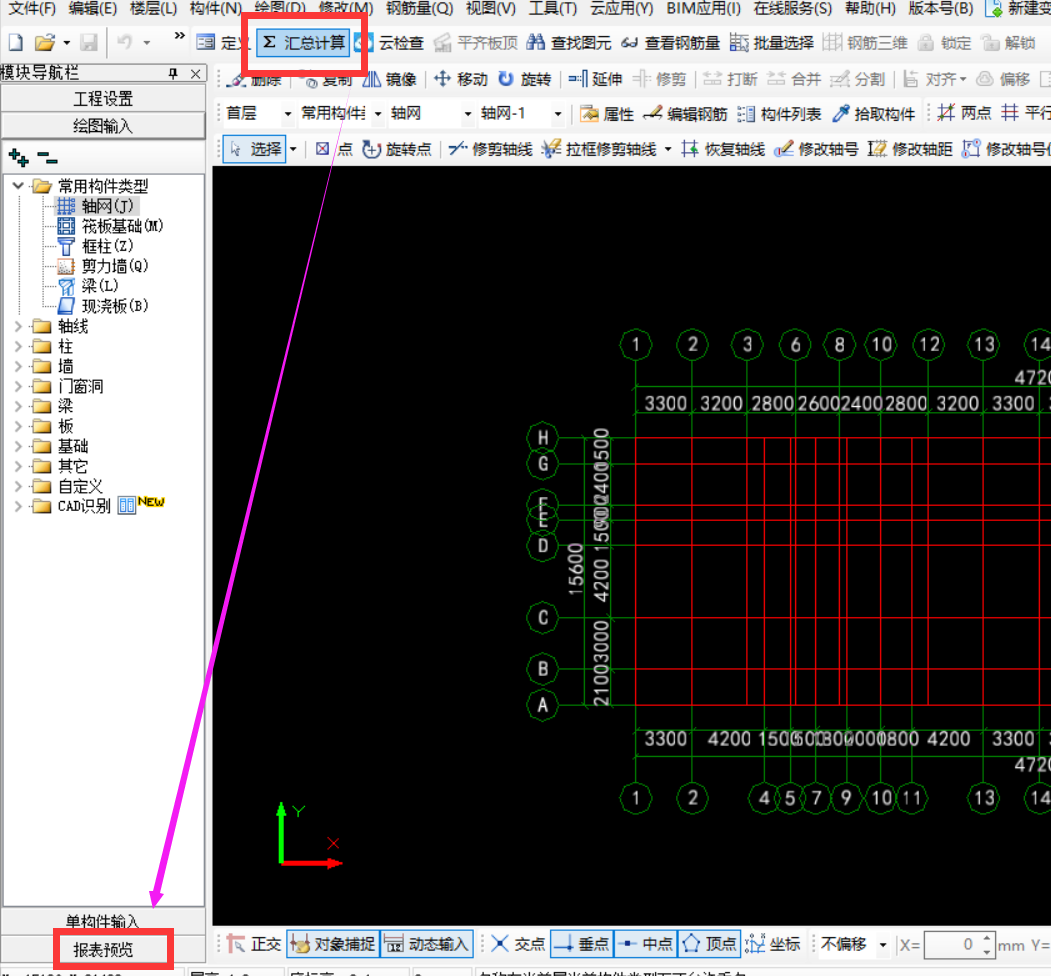Viewport: 1051px width, 976px height.
Task: Open 批量选择 batch select
Action: click(x=771, y=43)
